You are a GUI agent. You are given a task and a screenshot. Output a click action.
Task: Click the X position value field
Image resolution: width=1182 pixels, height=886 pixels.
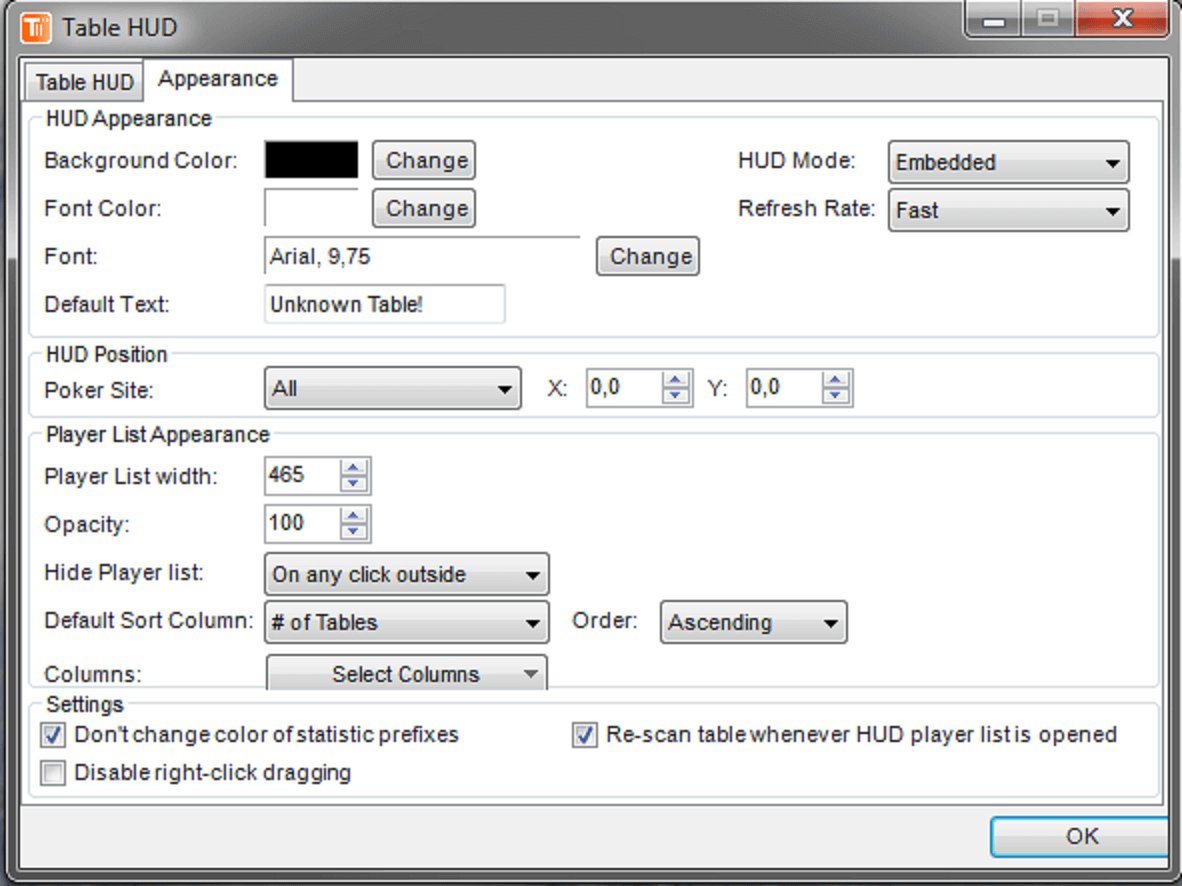coord(624,388)
